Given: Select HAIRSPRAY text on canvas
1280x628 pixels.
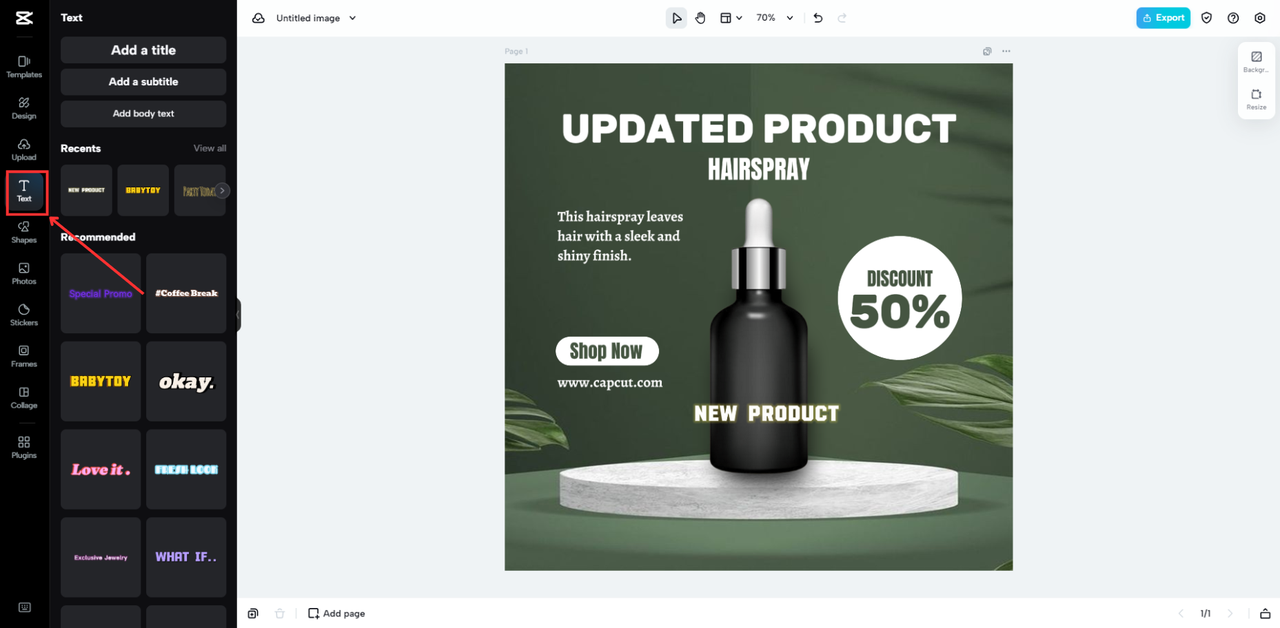Looking at the screenshot, I should [759, 169].
